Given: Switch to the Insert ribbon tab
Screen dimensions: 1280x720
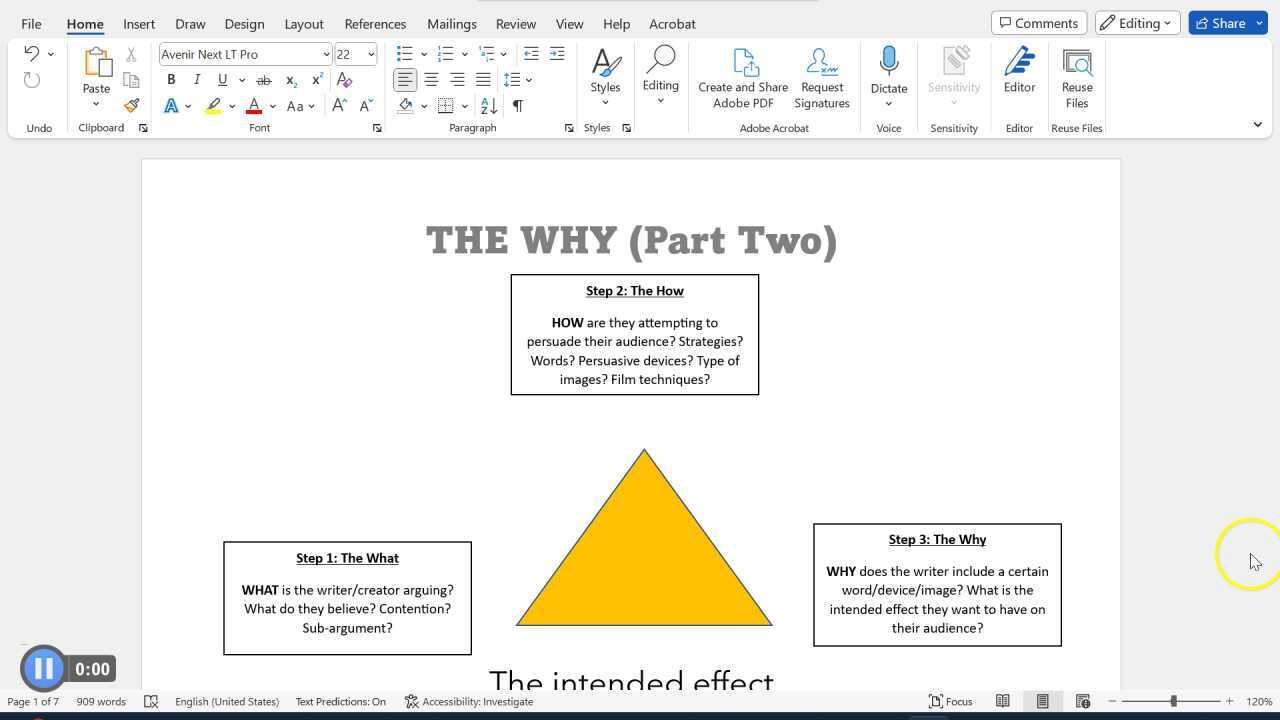Looking at the screenshot, I should (x=139, y=23).
